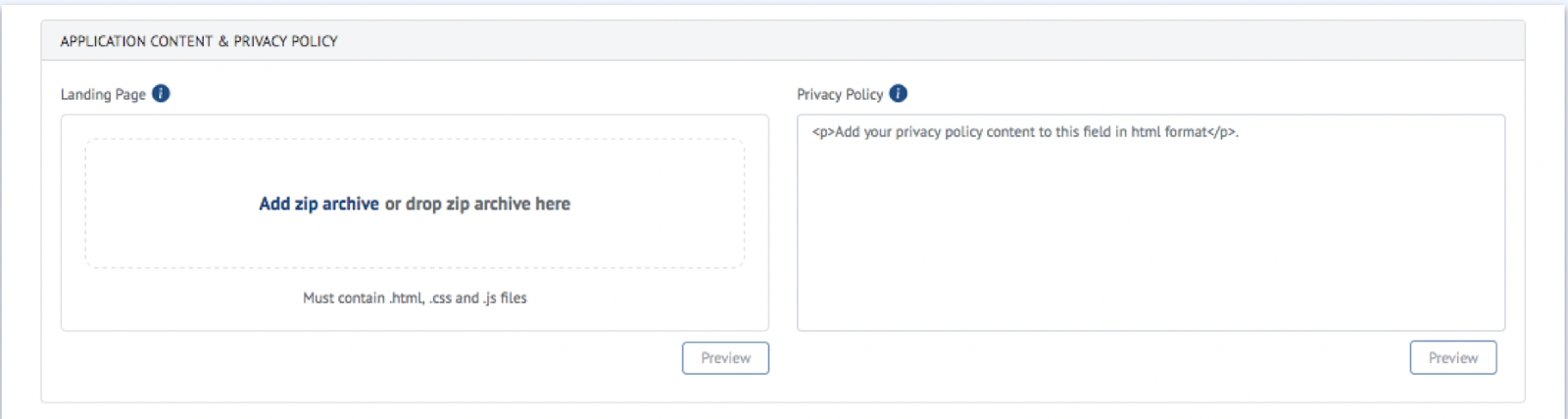Click 'PRIVACY POLICY' in the section header
This screenshot has width=1568, height=419.
tap(285, 41)
